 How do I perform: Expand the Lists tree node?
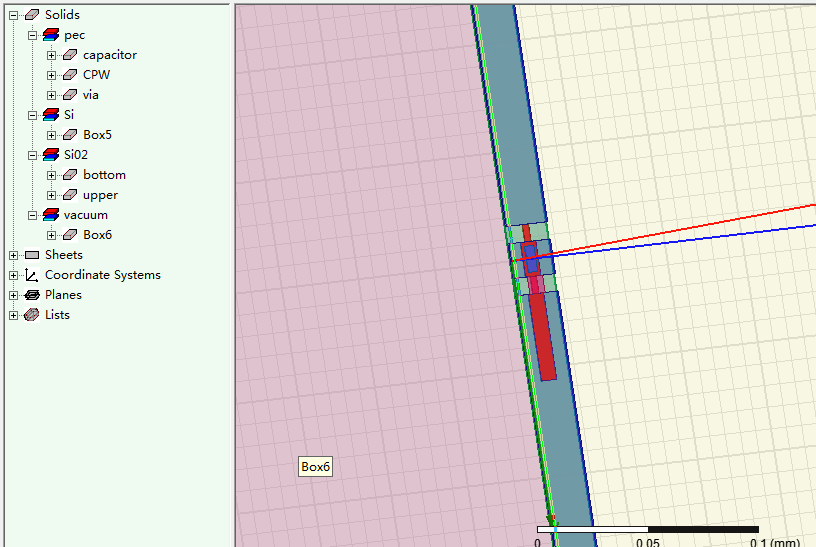[14, 315]
